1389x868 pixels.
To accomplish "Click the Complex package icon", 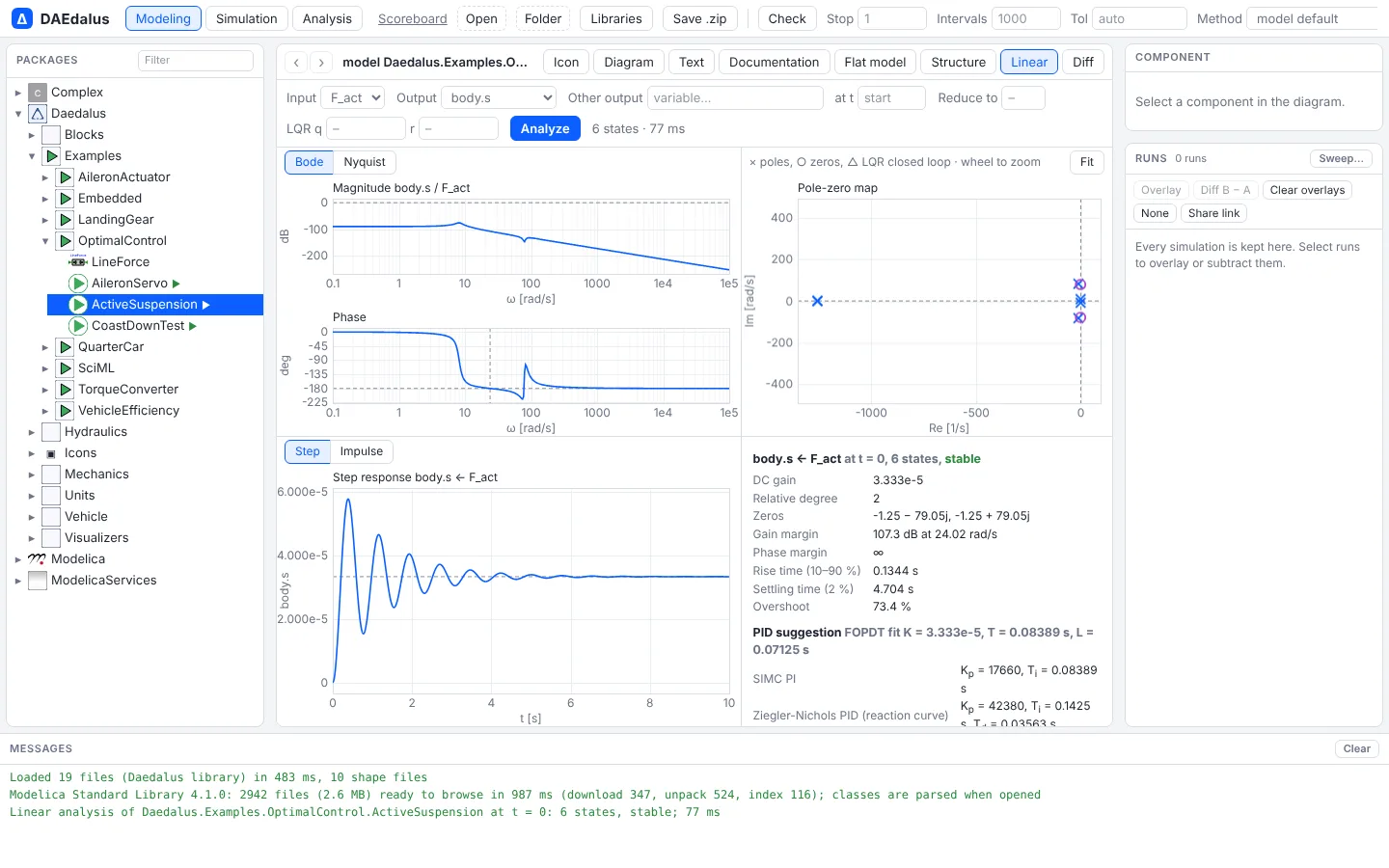I will tap(38, 93).
